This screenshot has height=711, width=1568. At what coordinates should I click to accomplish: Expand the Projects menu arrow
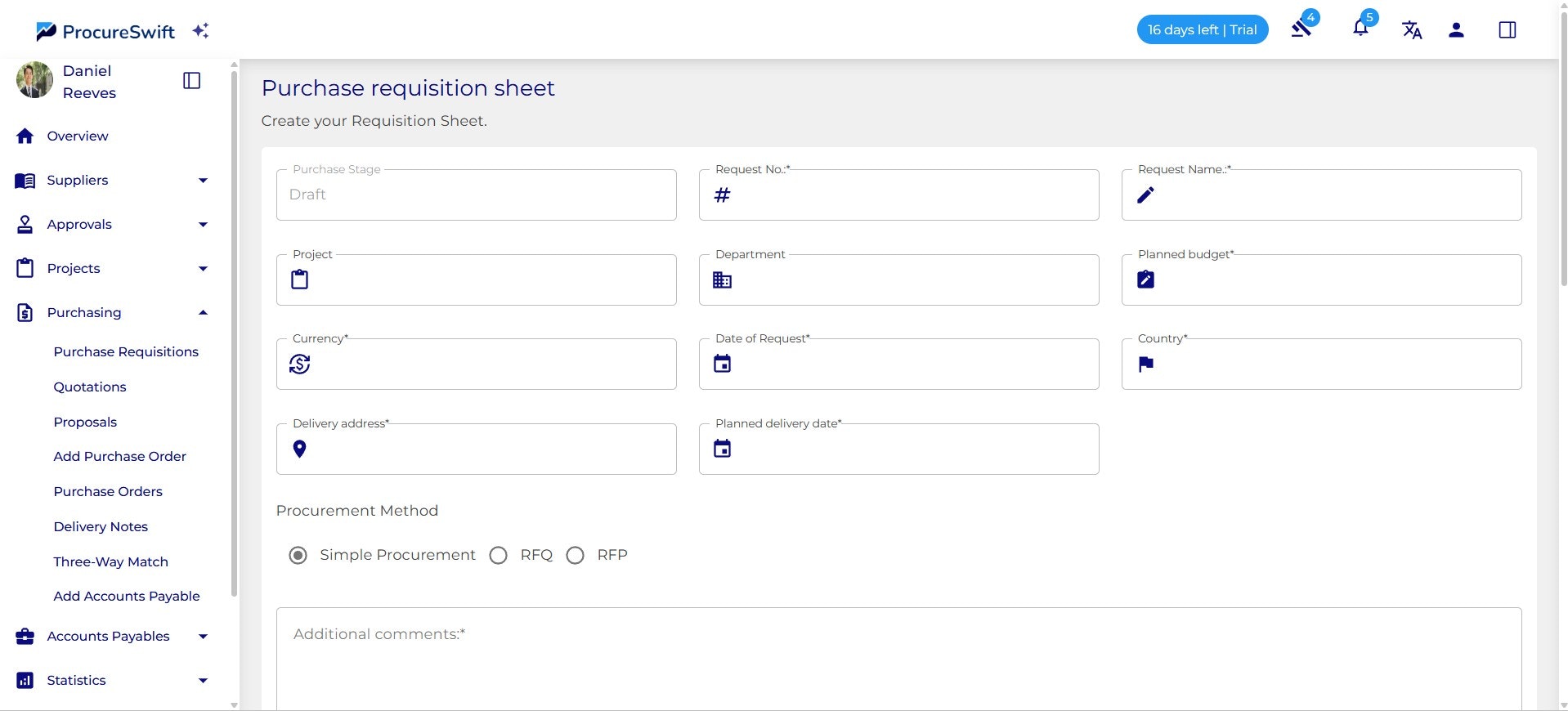(x=204, y=269)
